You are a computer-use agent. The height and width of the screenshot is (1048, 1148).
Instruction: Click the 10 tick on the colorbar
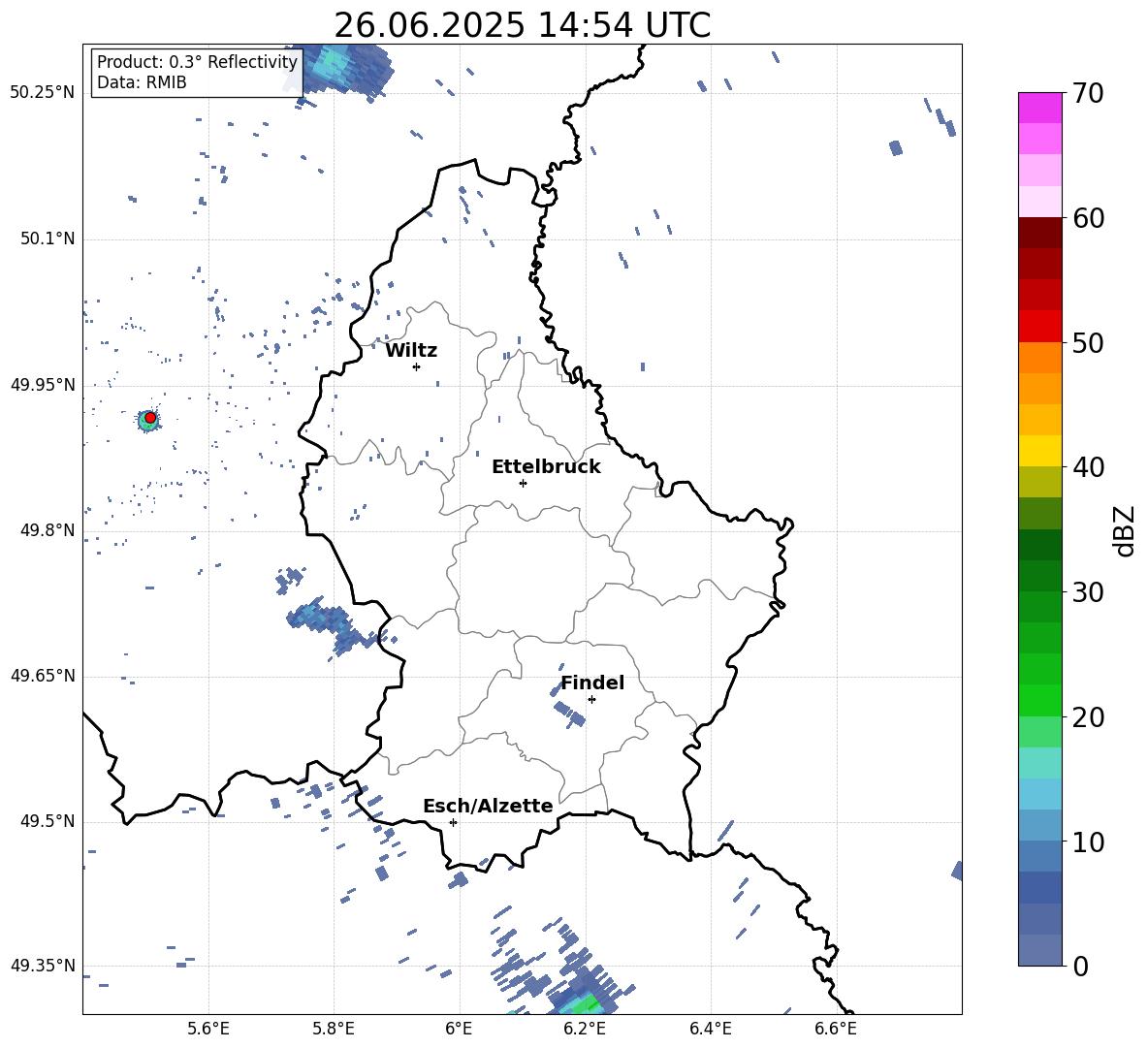(1088, 842)
